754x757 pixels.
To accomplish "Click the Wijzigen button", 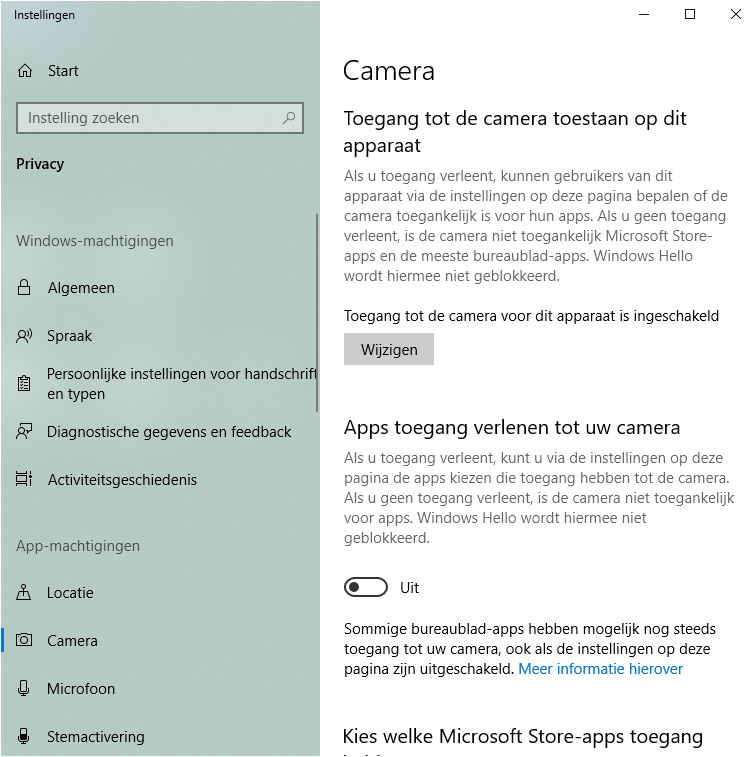I will [389, 349].
